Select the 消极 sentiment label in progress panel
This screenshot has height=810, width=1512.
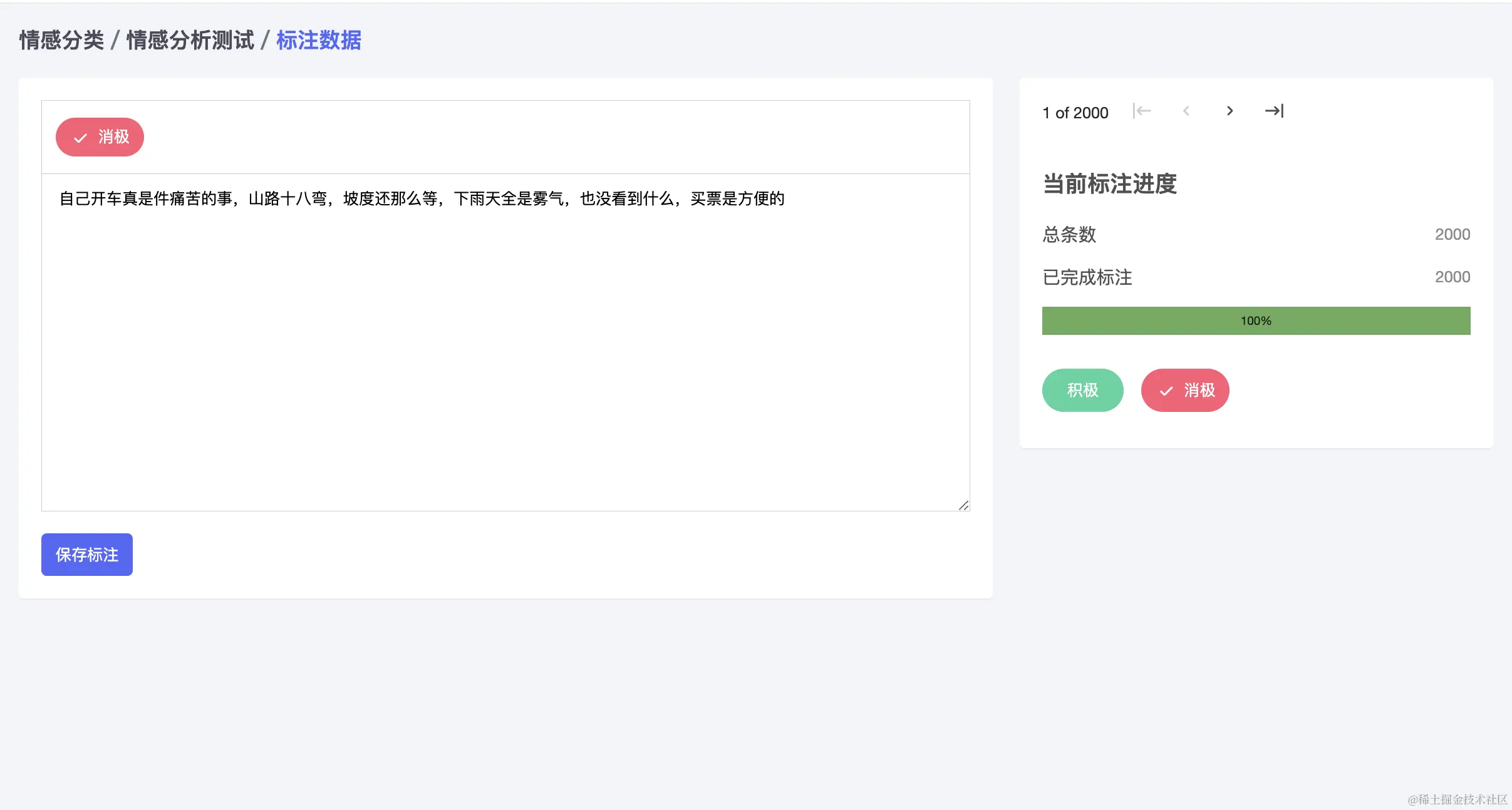1184,390
